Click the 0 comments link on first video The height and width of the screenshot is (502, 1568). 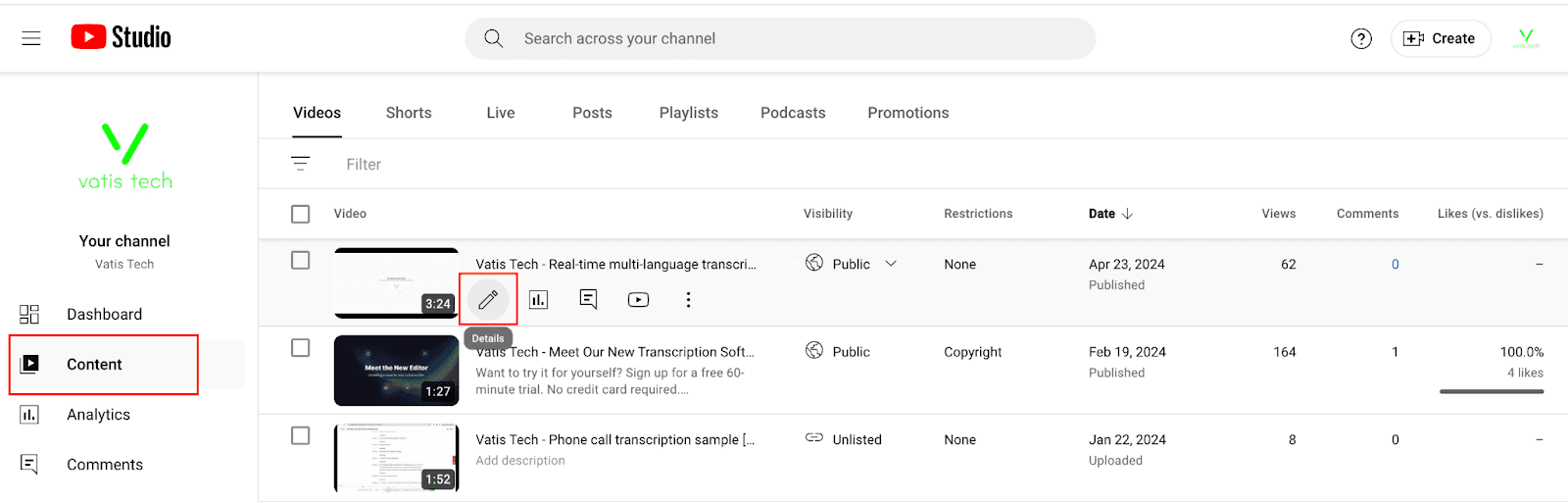pyautogui.click(x=1396, y=264)
